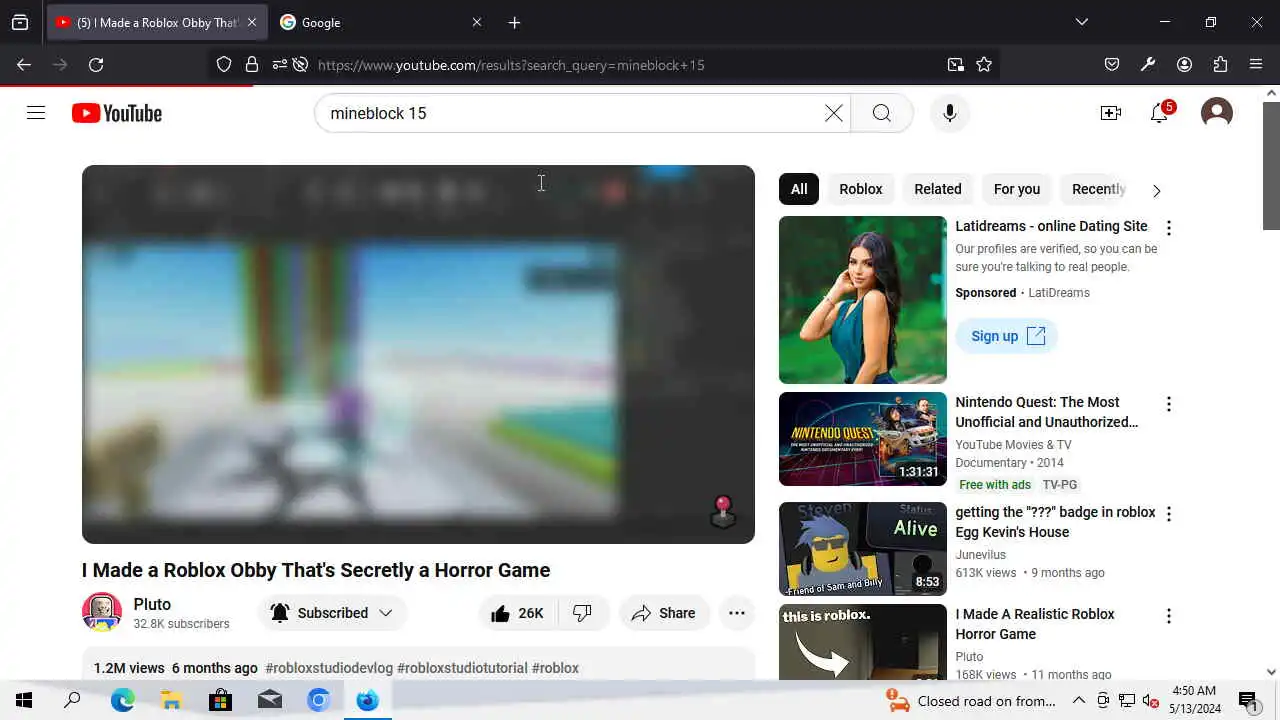Bookmark this page with star
This screenshot has width=1280, height=720.
984,64
